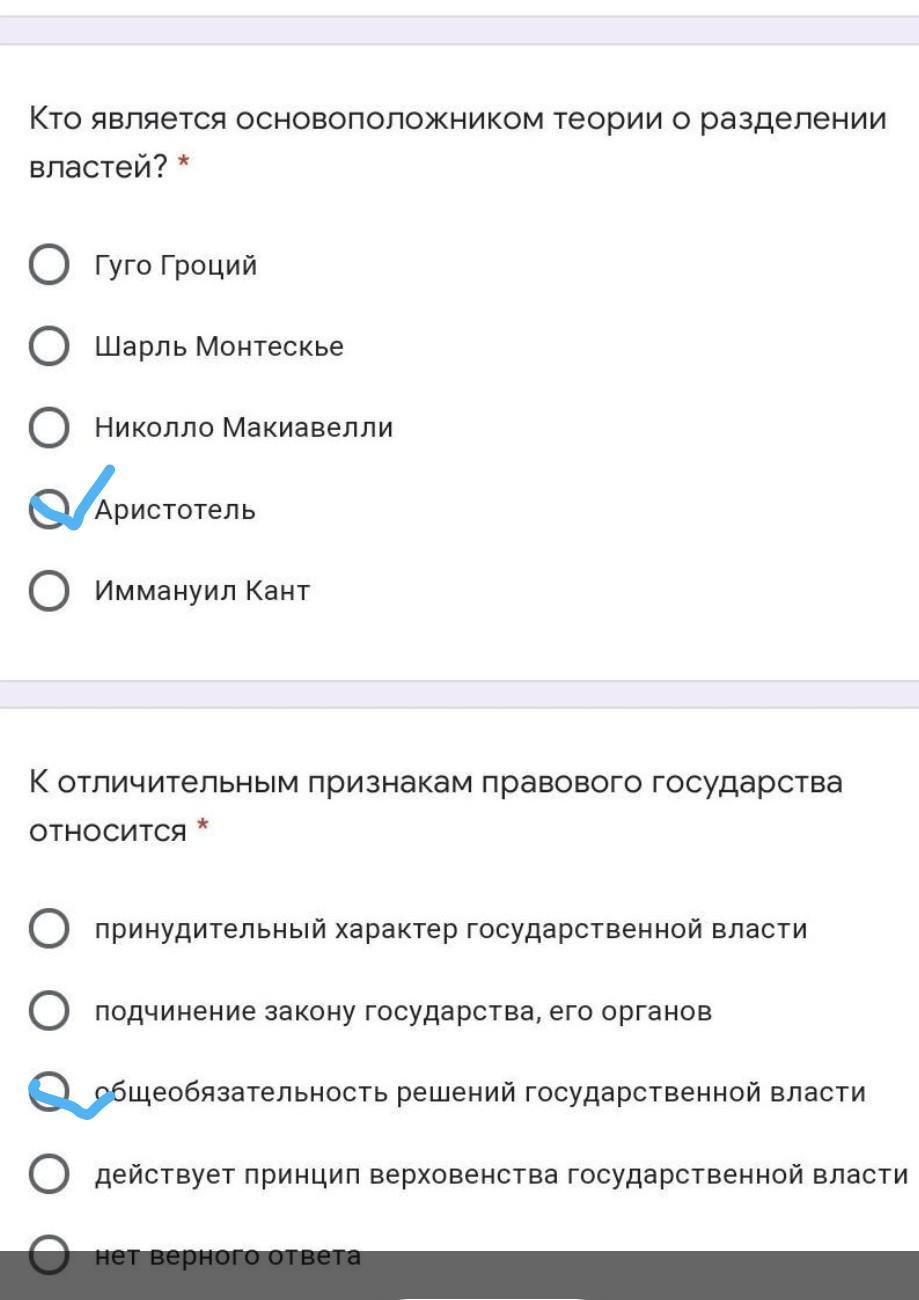Click the подчинение закону государства, его органов label
The height and width of the screenshot is (1300, 919).
click(x=403, y=1011)
